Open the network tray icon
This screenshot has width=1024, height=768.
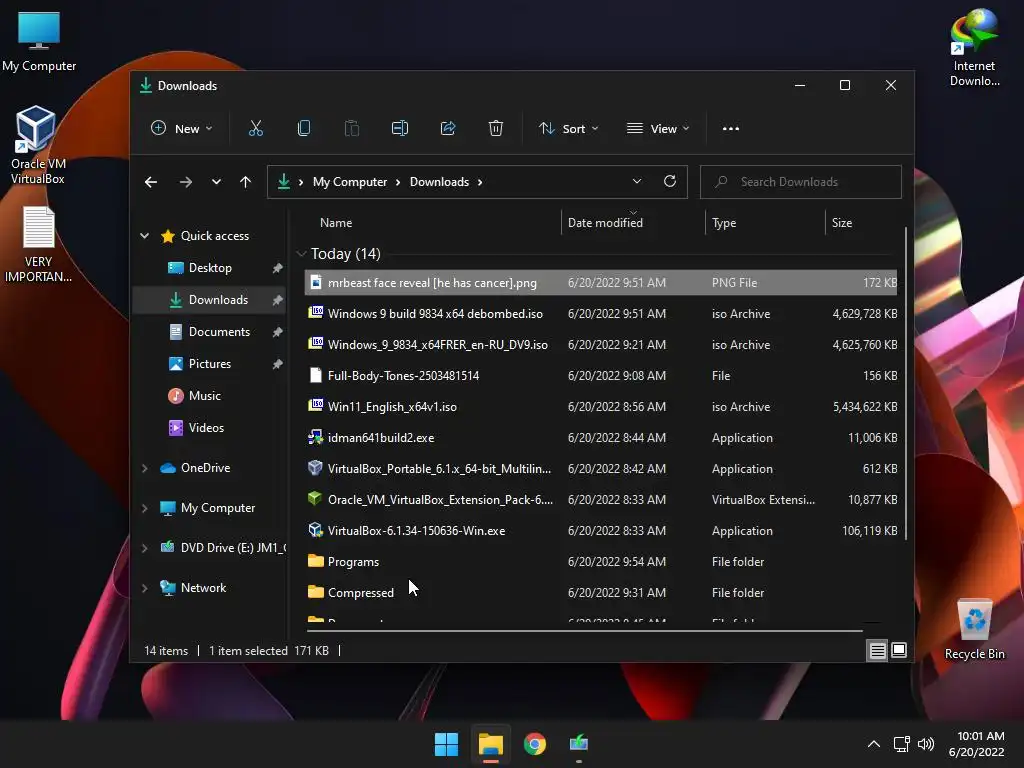[x=901, y=744]
